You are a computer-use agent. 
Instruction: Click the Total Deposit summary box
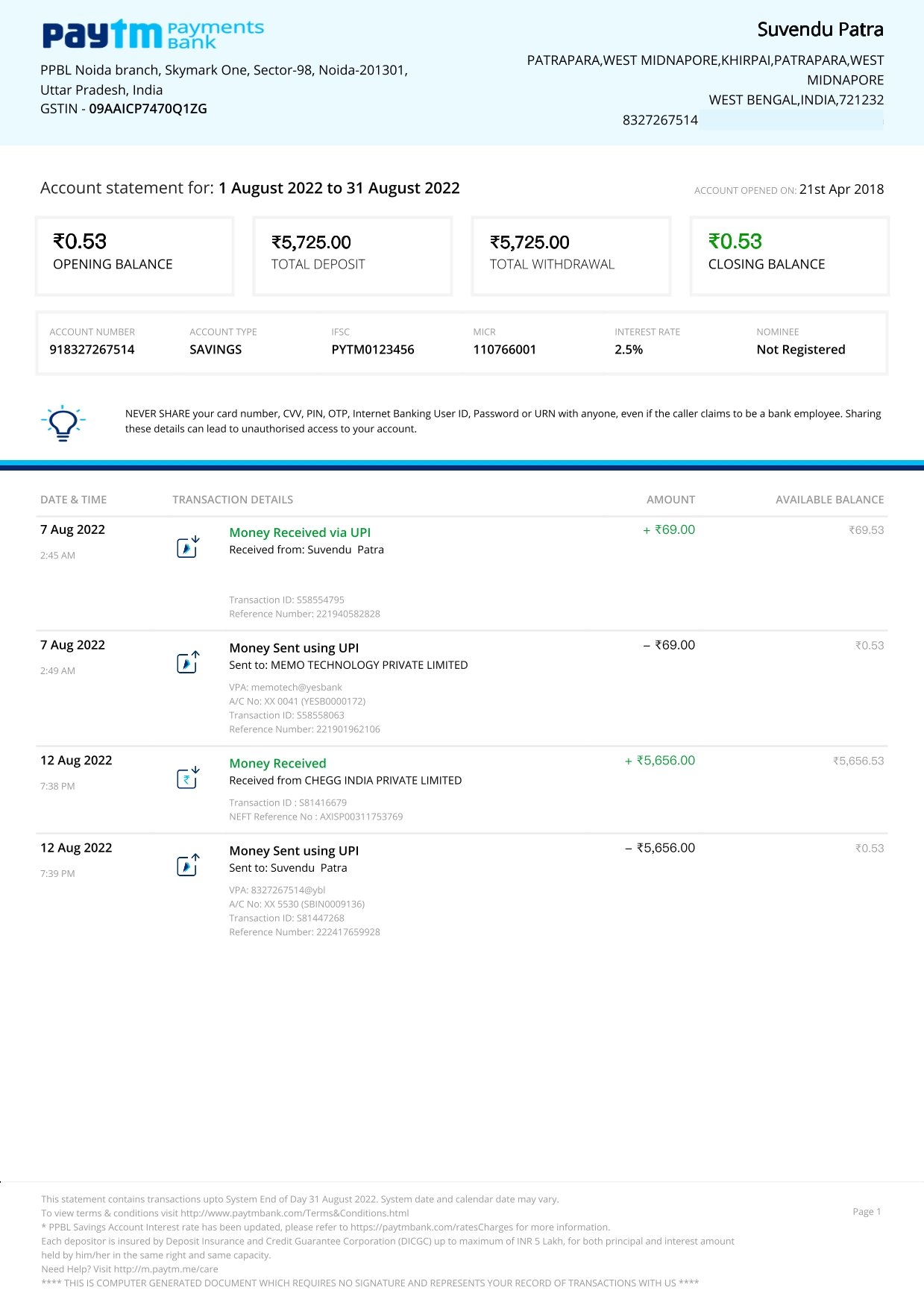pos(353,256)
